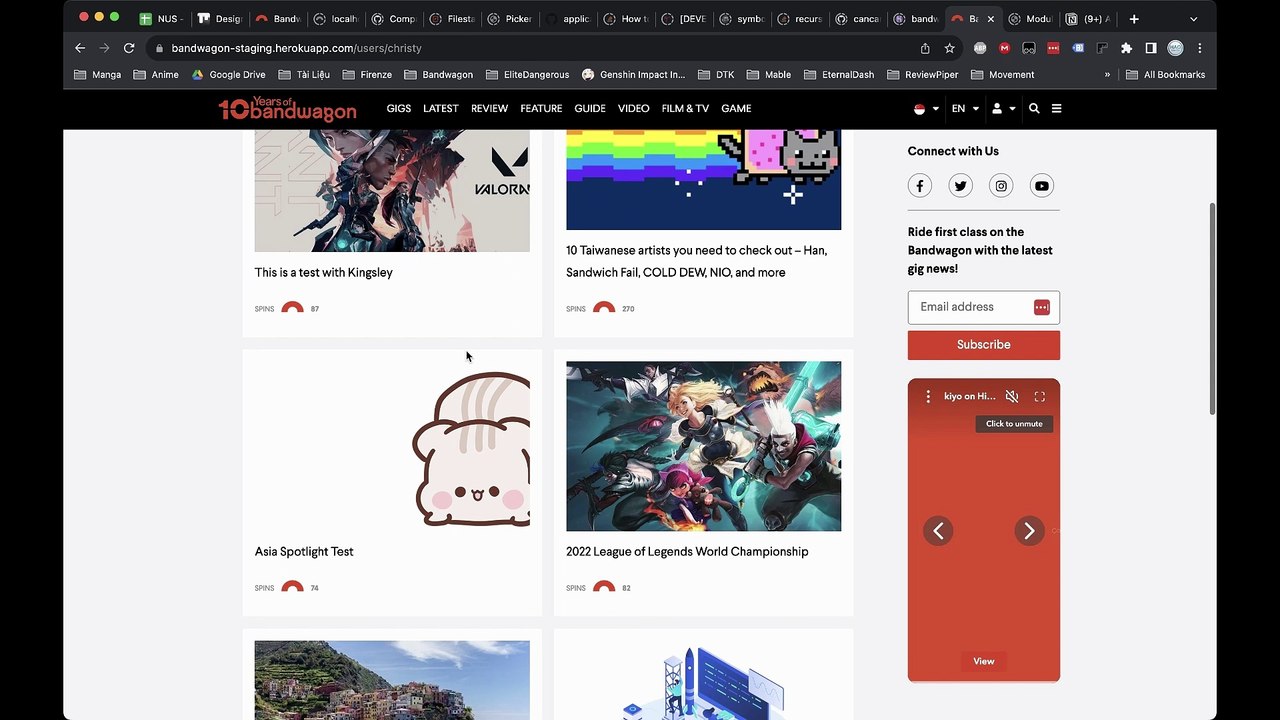The width and height of the screenshot is (1280, 720).
Task: Open '2022 League of Legends World Championship' title
Action: coord(687,552)
